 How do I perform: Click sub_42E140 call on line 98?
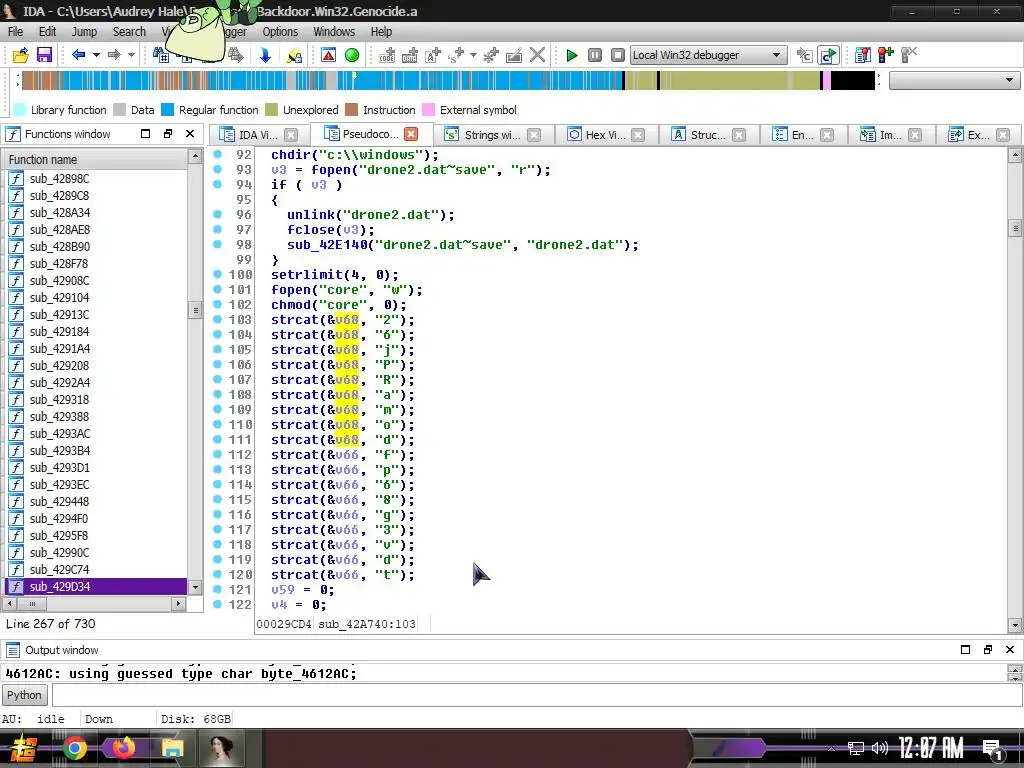click(x=327, y=245)
